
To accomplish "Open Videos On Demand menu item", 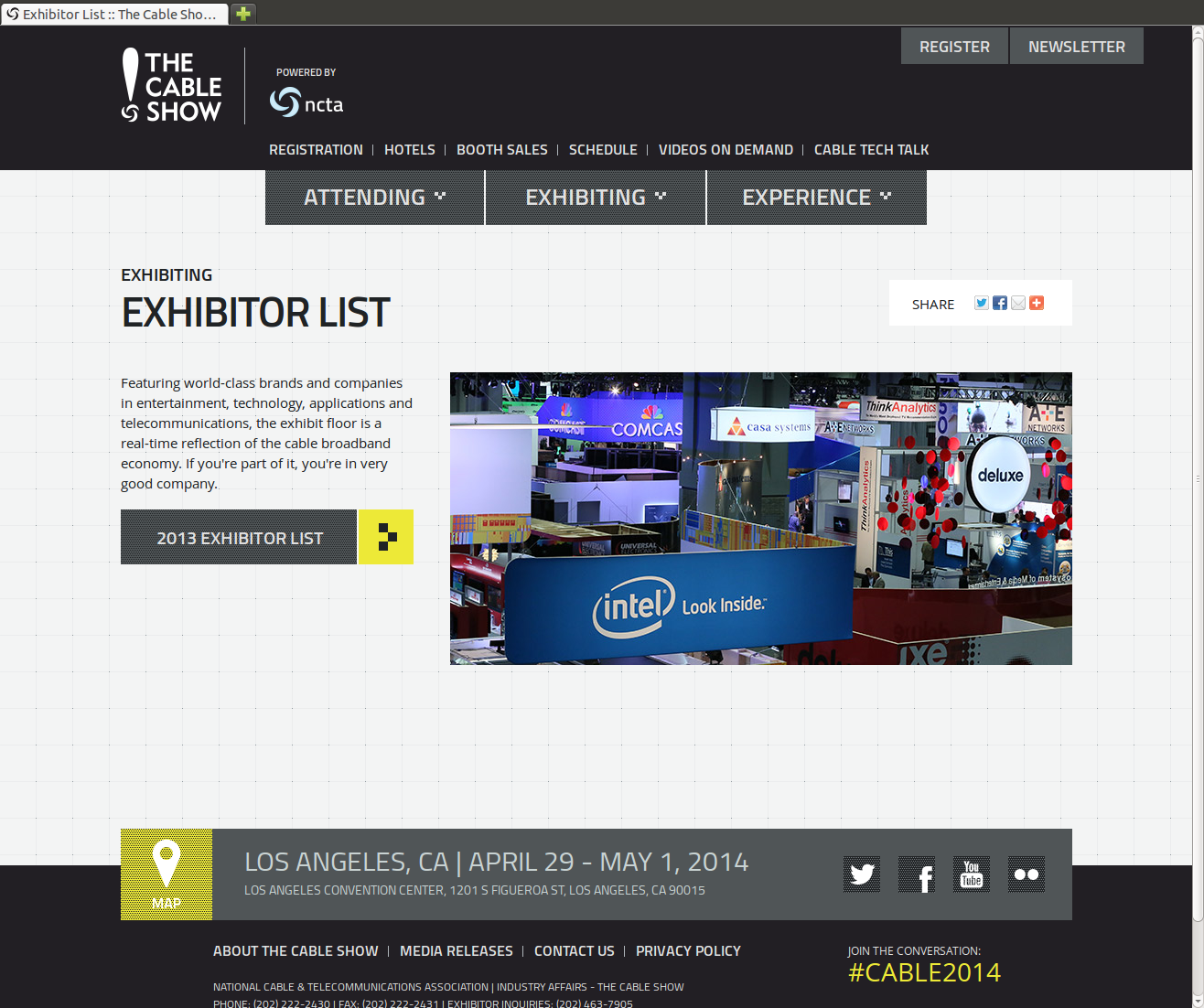I will tap(726, 150).
